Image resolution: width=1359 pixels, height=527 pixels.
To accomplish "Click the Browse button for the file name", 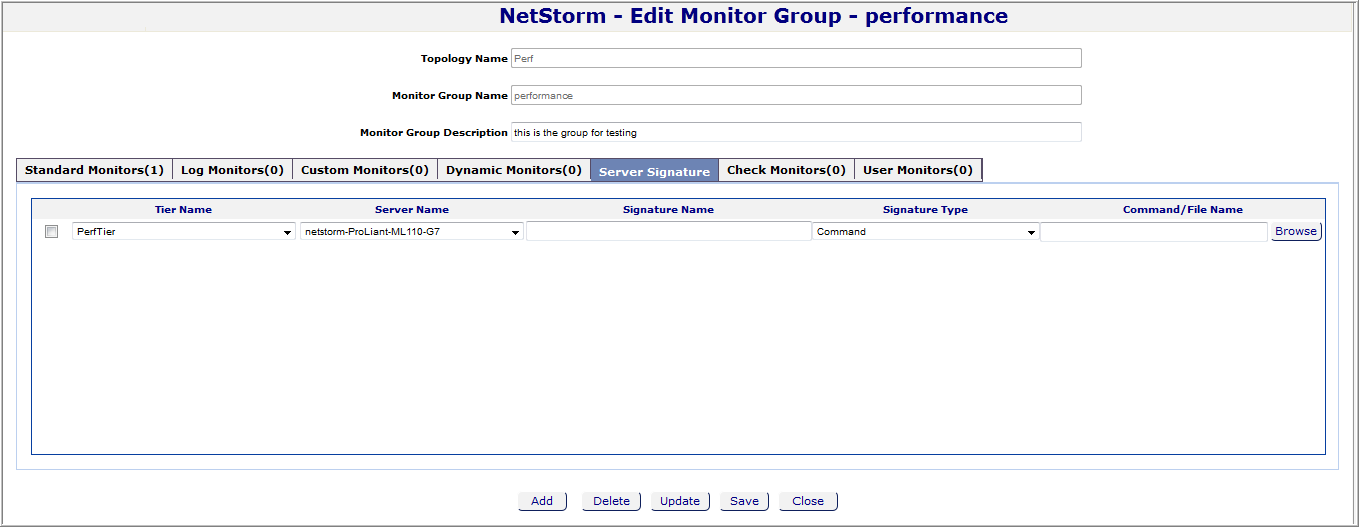I will (x=1296, y=231).
